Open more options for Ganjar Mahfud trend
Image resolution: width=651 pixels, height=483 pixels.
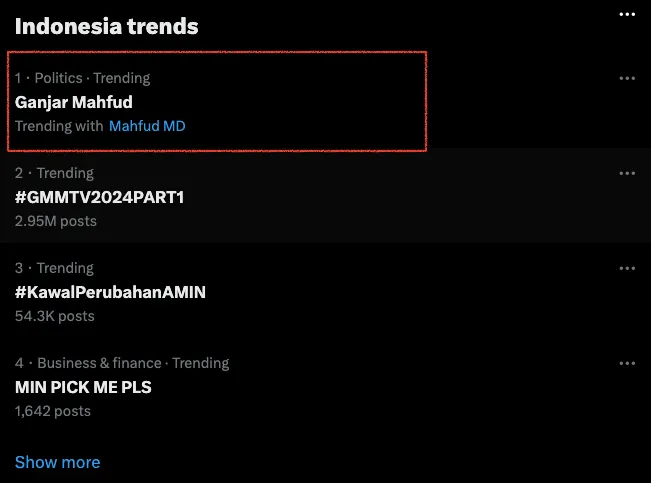pyautogui.click(x=627, y=78)
